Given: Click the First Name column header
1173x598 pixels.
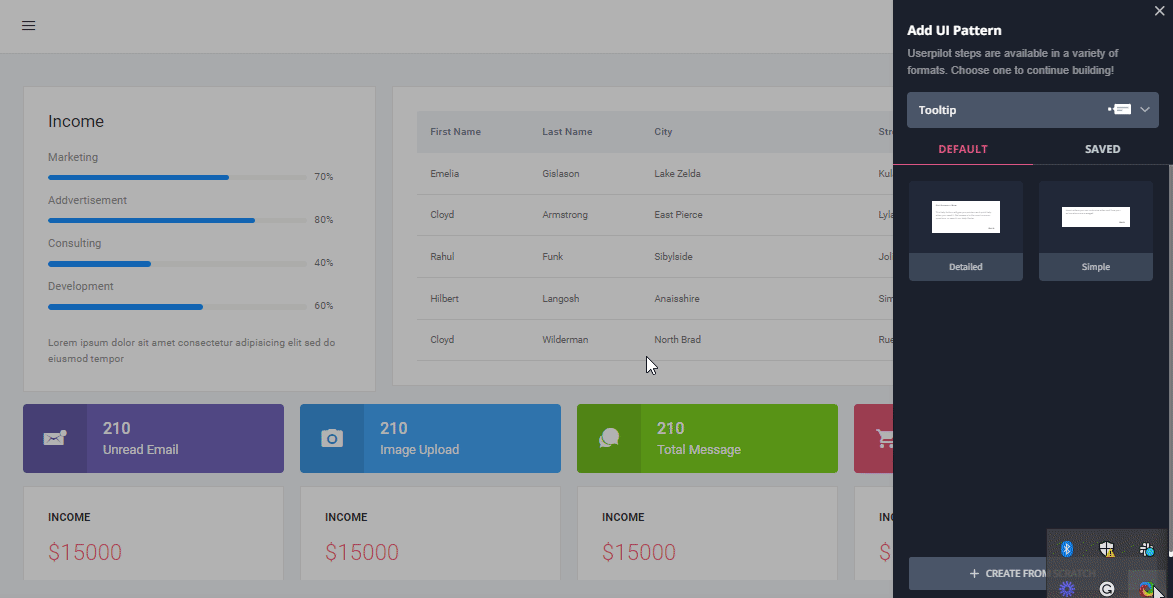Looking at the screenshot, I should 456,132.
